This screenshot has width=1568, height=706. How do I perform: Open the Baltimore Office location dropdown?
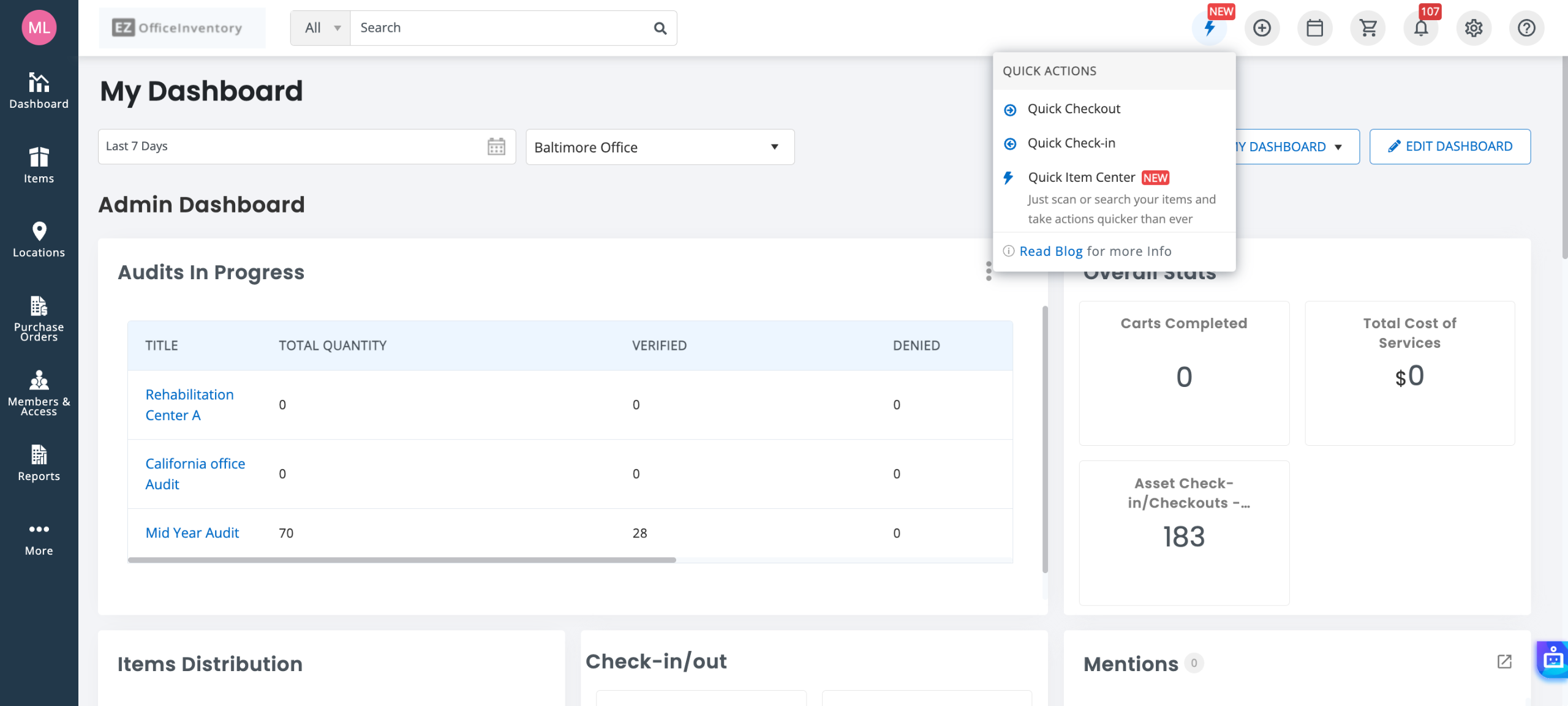click(x=660, y=147)
